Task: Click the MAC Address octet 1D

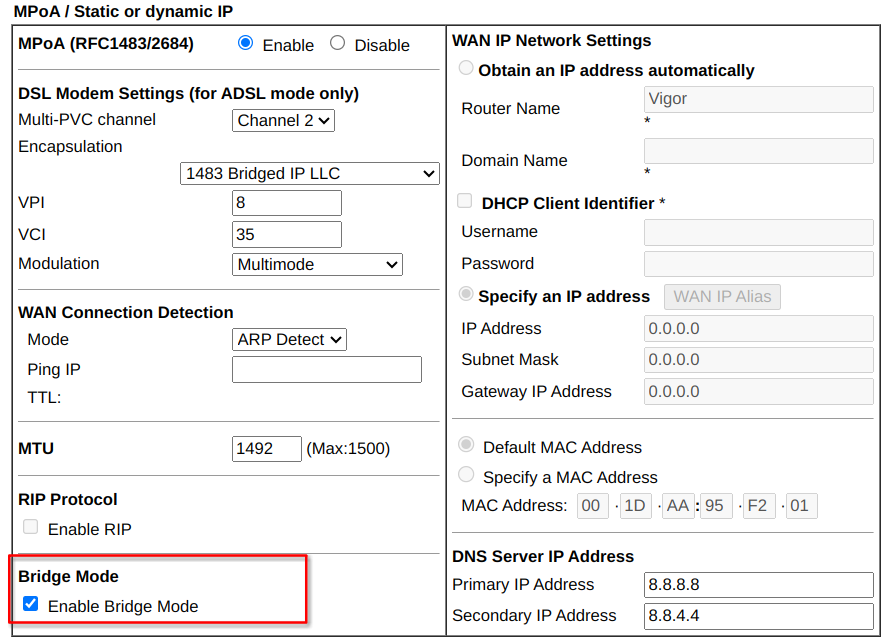Action: pyautogui.click(x=636, y=506)
